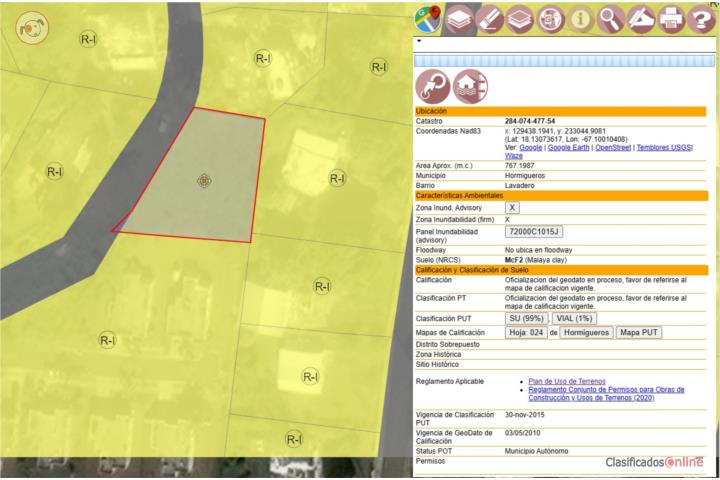
Task: Follow the Plan de Uso de Terrenos link
Action: [567, 381]
